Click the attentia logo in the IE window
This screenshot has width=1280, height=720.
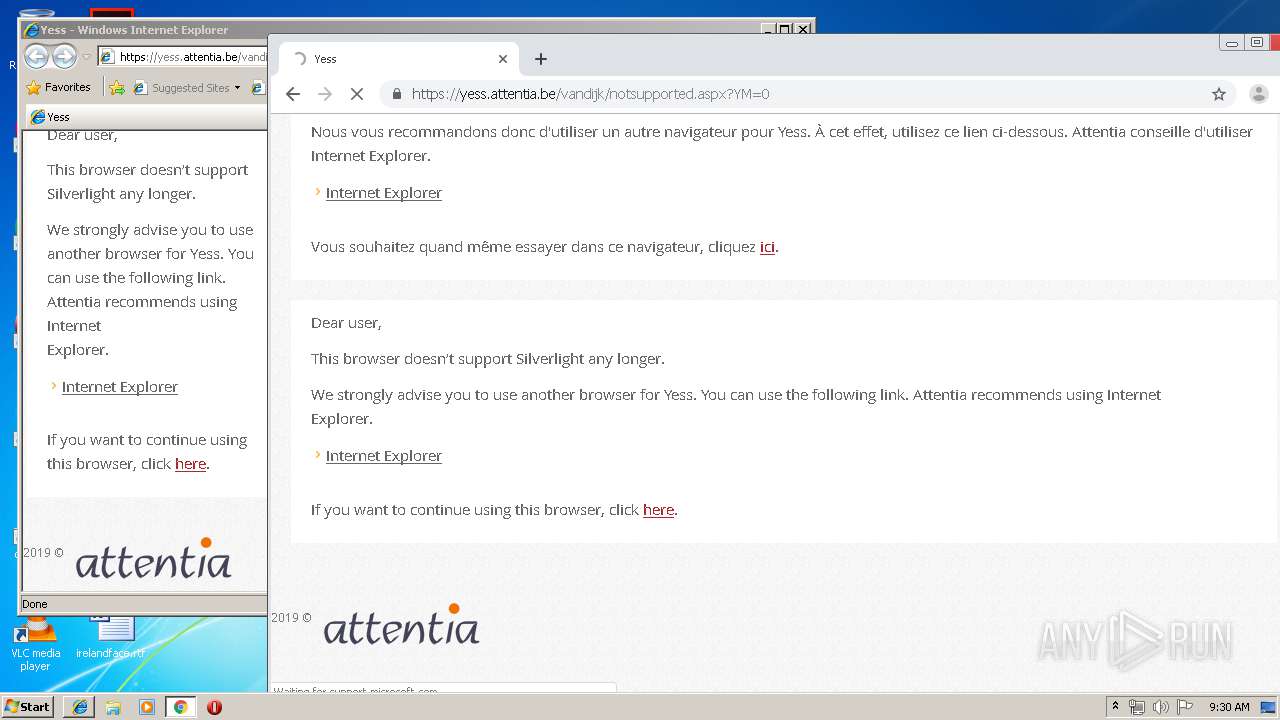(153, 559)
